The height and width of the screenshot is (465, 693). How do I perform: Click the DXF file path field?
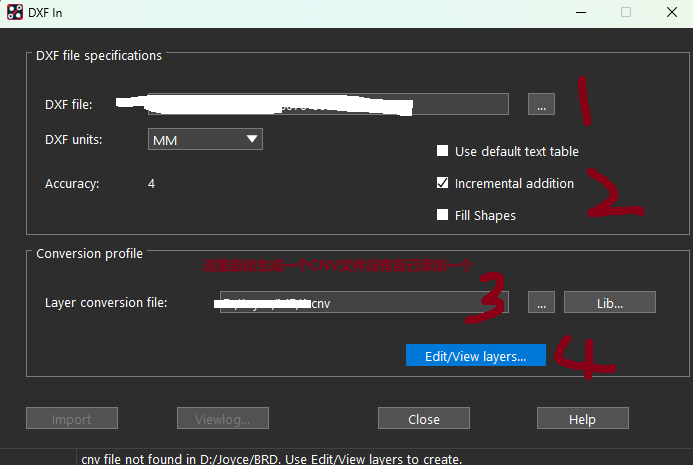tap(328, 104)
